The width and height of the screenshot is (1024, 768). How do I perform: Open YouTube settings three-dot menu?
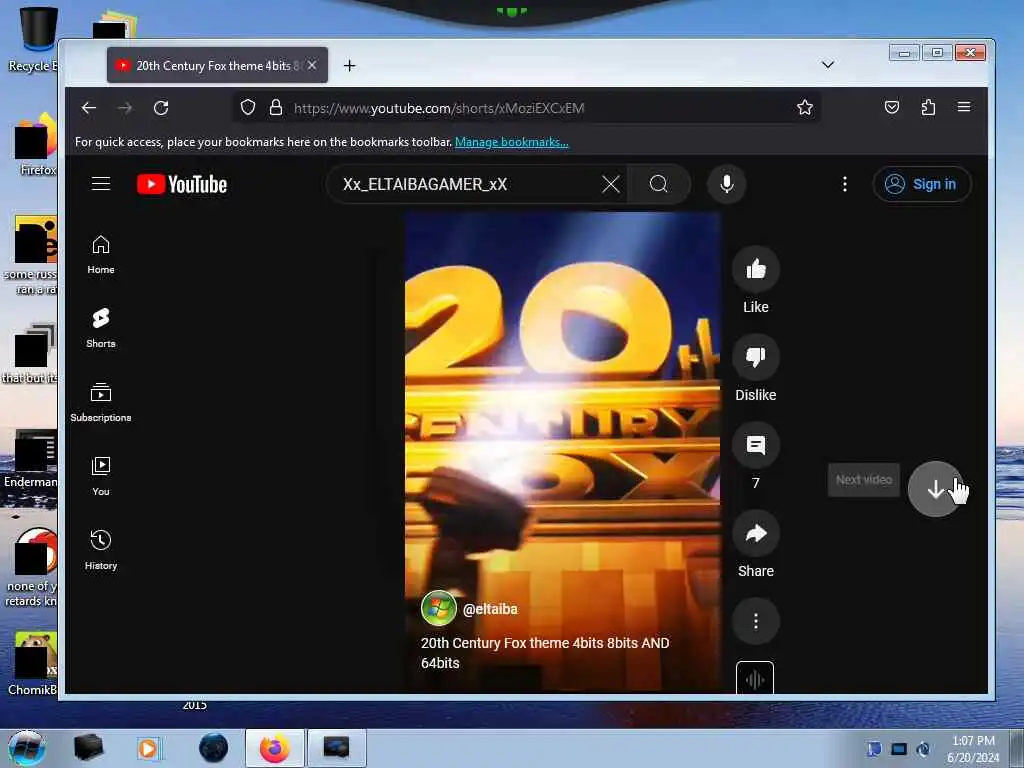[x=844, y=184]
